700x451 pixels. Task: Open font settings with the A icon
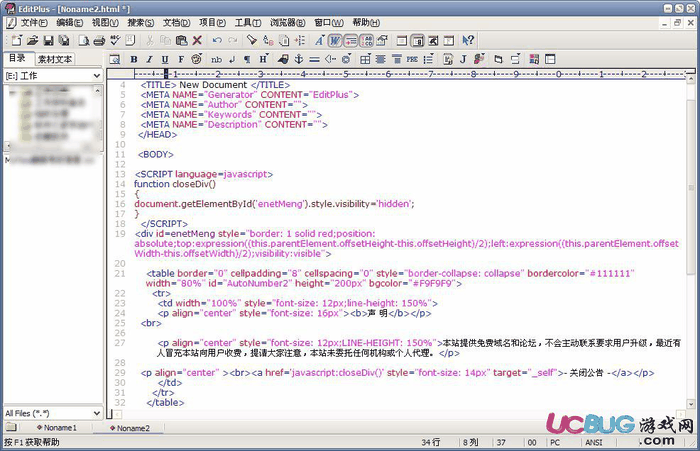pos(319,41)
